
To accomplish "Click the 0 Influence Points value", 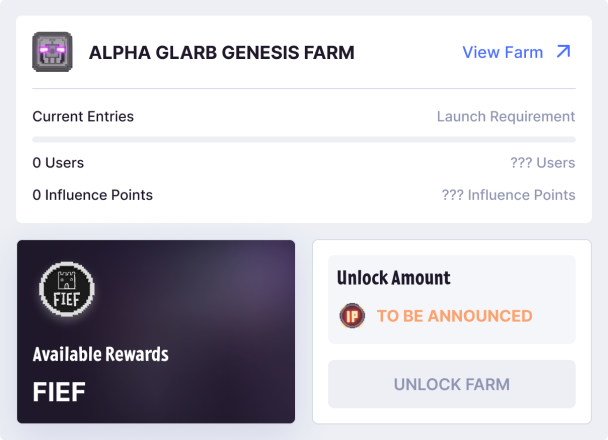I will (x=93, y=195).
